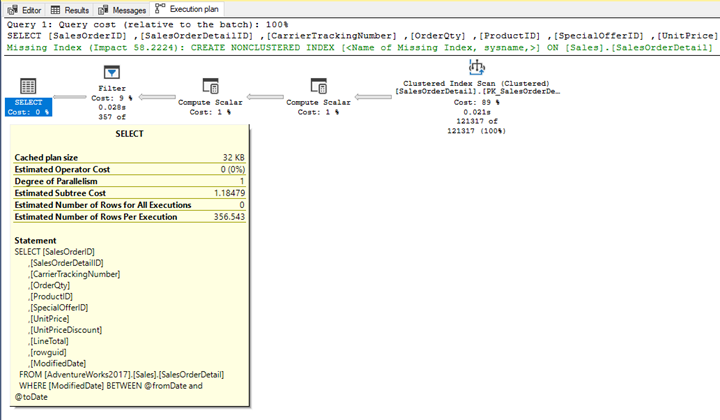
Task: Click the Editor tab icon
Action: [x=12, y=10]
